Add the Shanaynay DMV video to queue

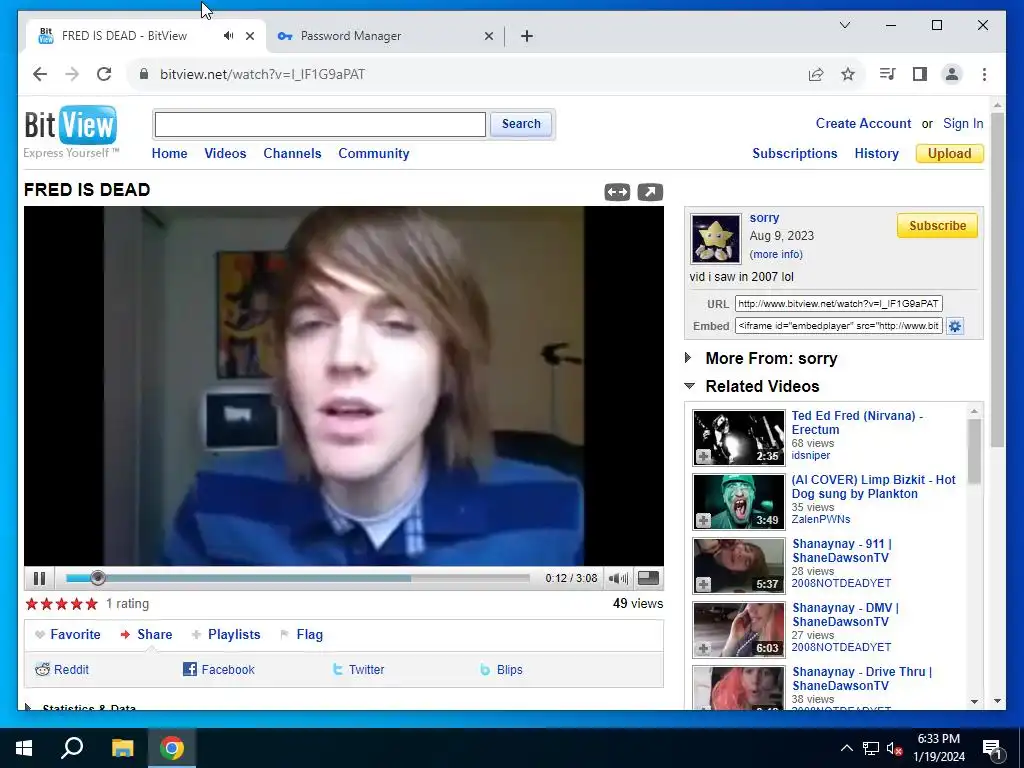703,648
